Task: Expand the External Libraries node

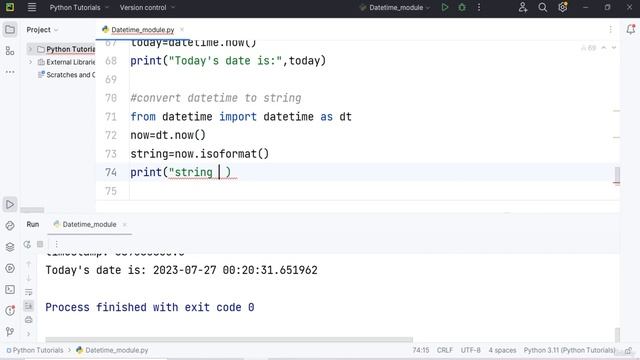Action: click(x=30, y=62)
